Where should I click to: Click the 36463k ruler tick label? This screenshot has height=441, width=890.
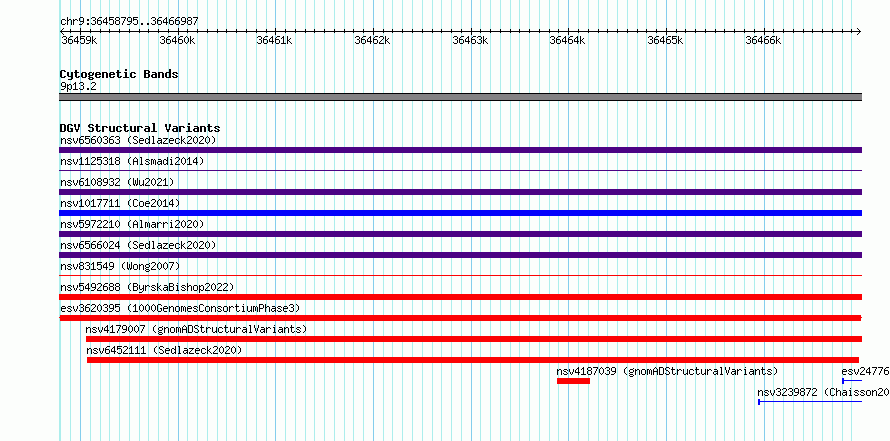tap(471, 40)
